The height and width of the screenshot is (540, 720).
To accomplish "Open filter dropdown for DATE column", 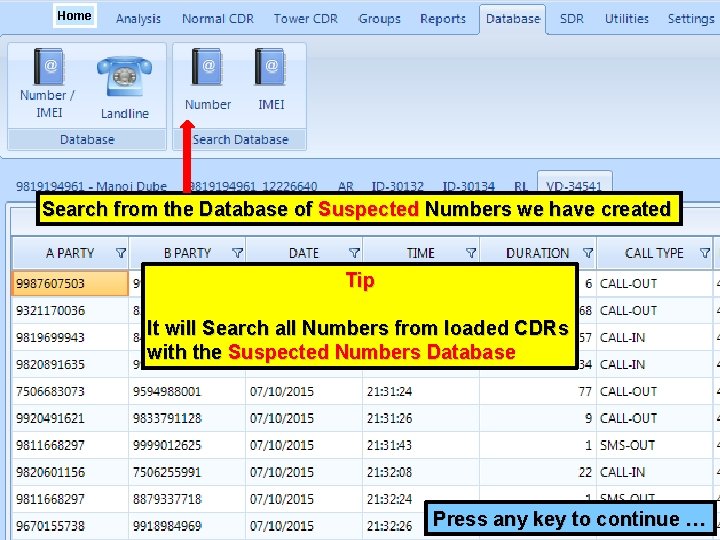I will tap(354, 253).
